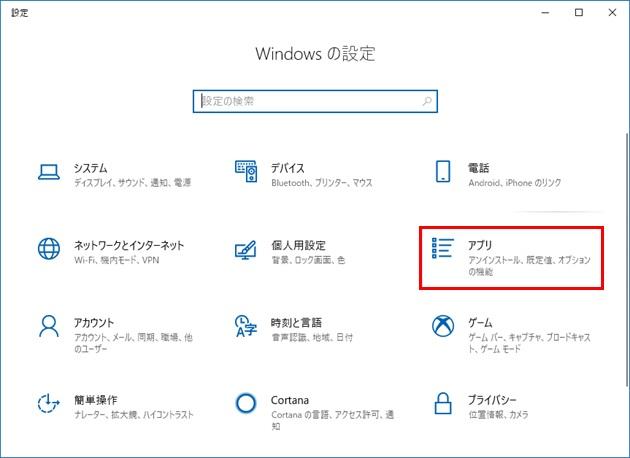The height and width of the screenshot is (458, 630).
Task: Open the ゲーム Xbox icon
Action: (443, 326)
